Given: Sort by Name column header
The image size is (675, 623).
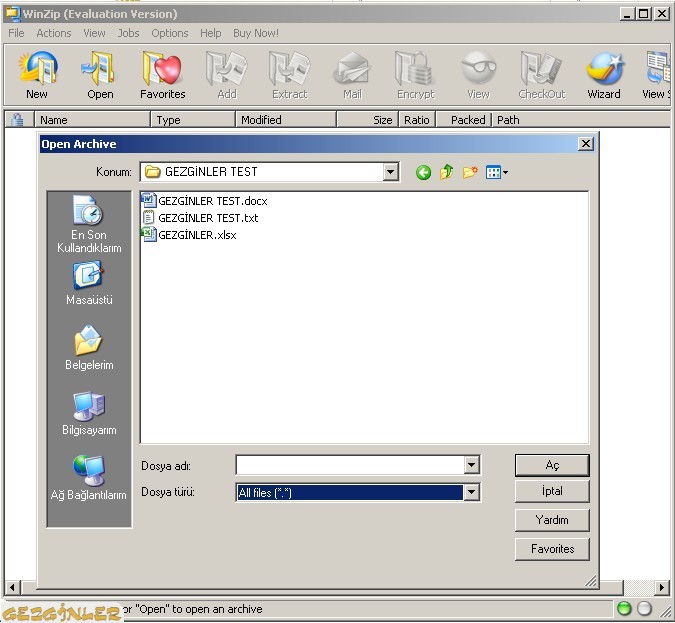Looking at the screenshot, I should tap(92, 119).
